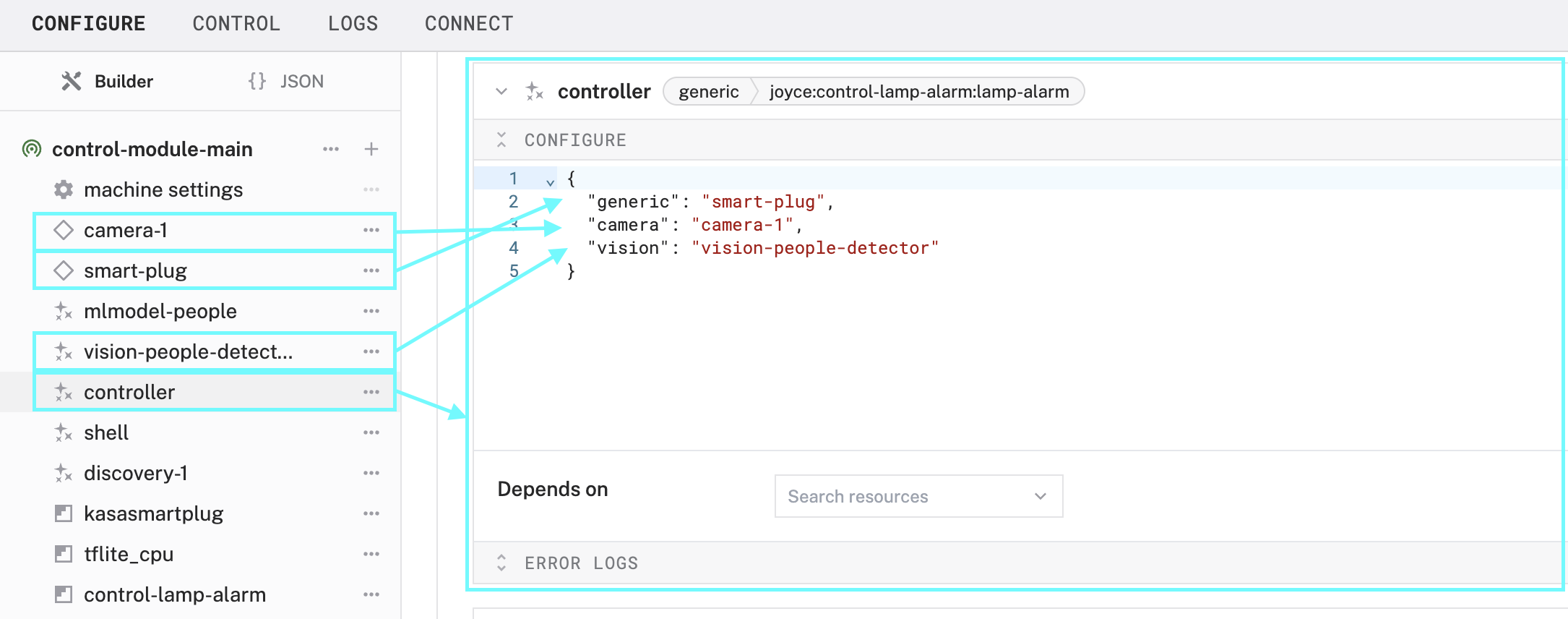1568x619 pixels.
Task: Open more options for tflite_cpu
Action: (371, 554)
